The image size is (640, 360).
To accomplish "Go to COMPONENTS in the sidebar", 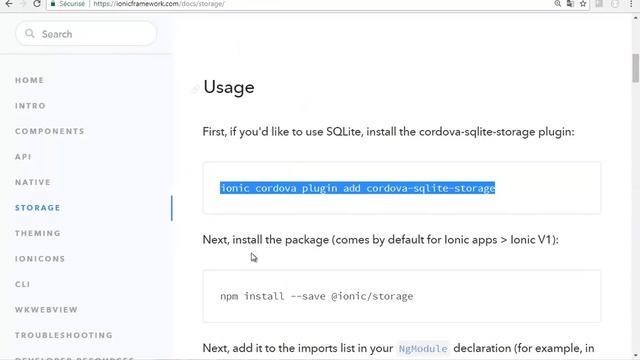I will click(50, 131).
